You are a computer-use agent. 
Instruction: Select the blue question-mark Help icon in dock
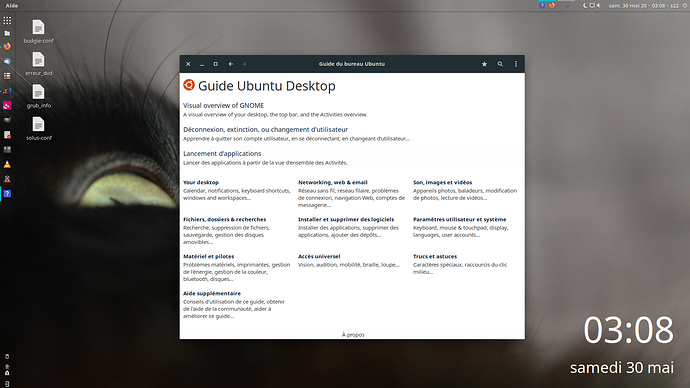tap(7, 194)
